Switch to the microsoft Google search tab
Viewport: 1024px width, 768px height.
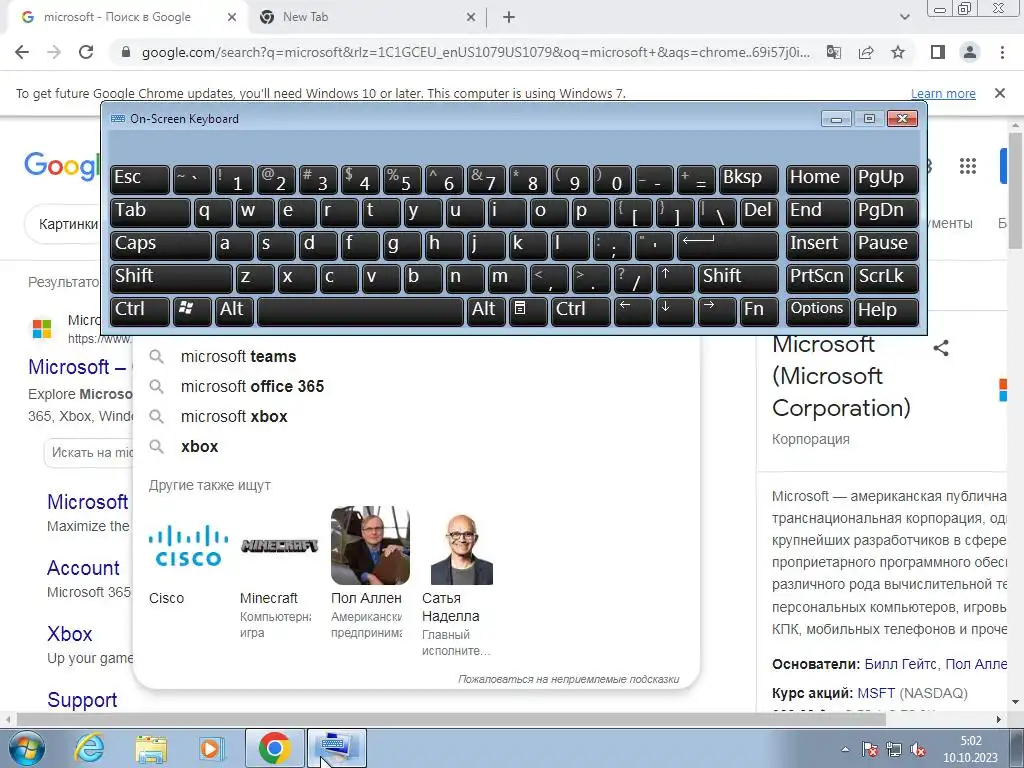pyautogui.click(x=118, y=18)
